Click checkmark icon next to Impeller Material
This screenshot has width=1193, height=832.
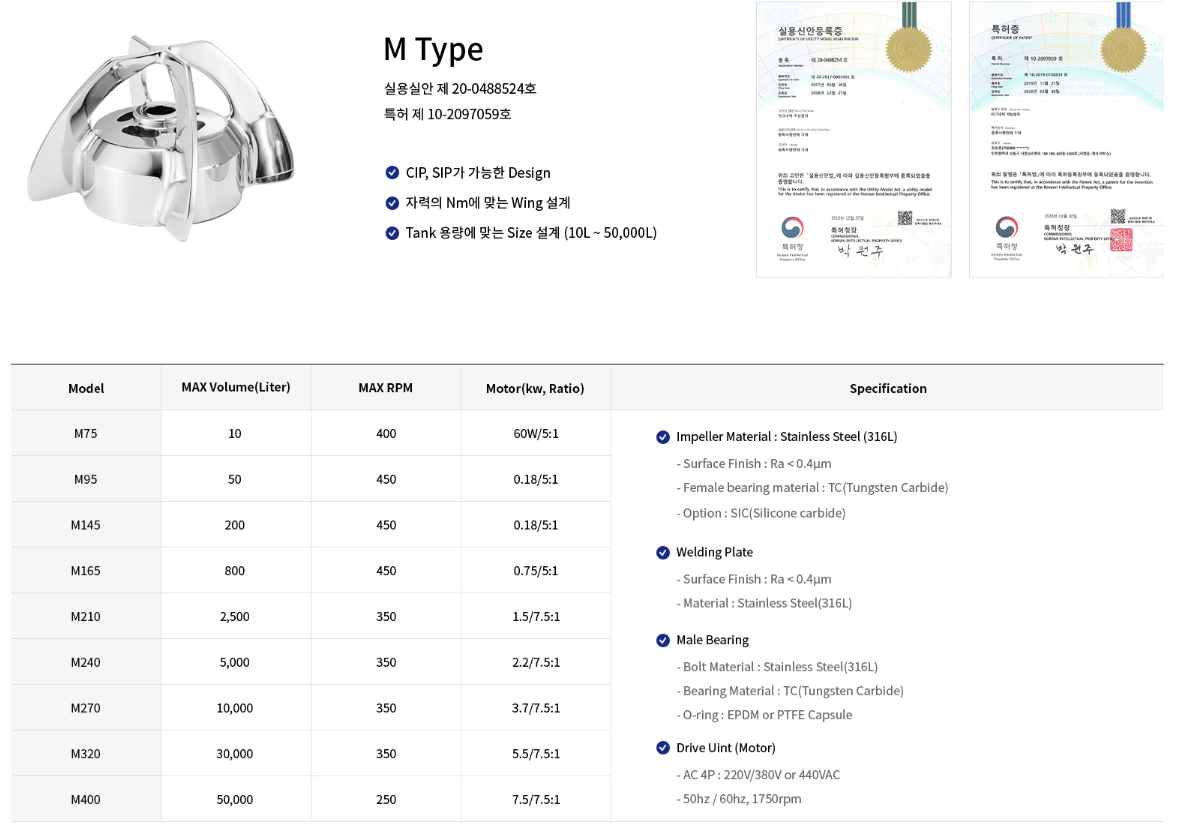663,437
